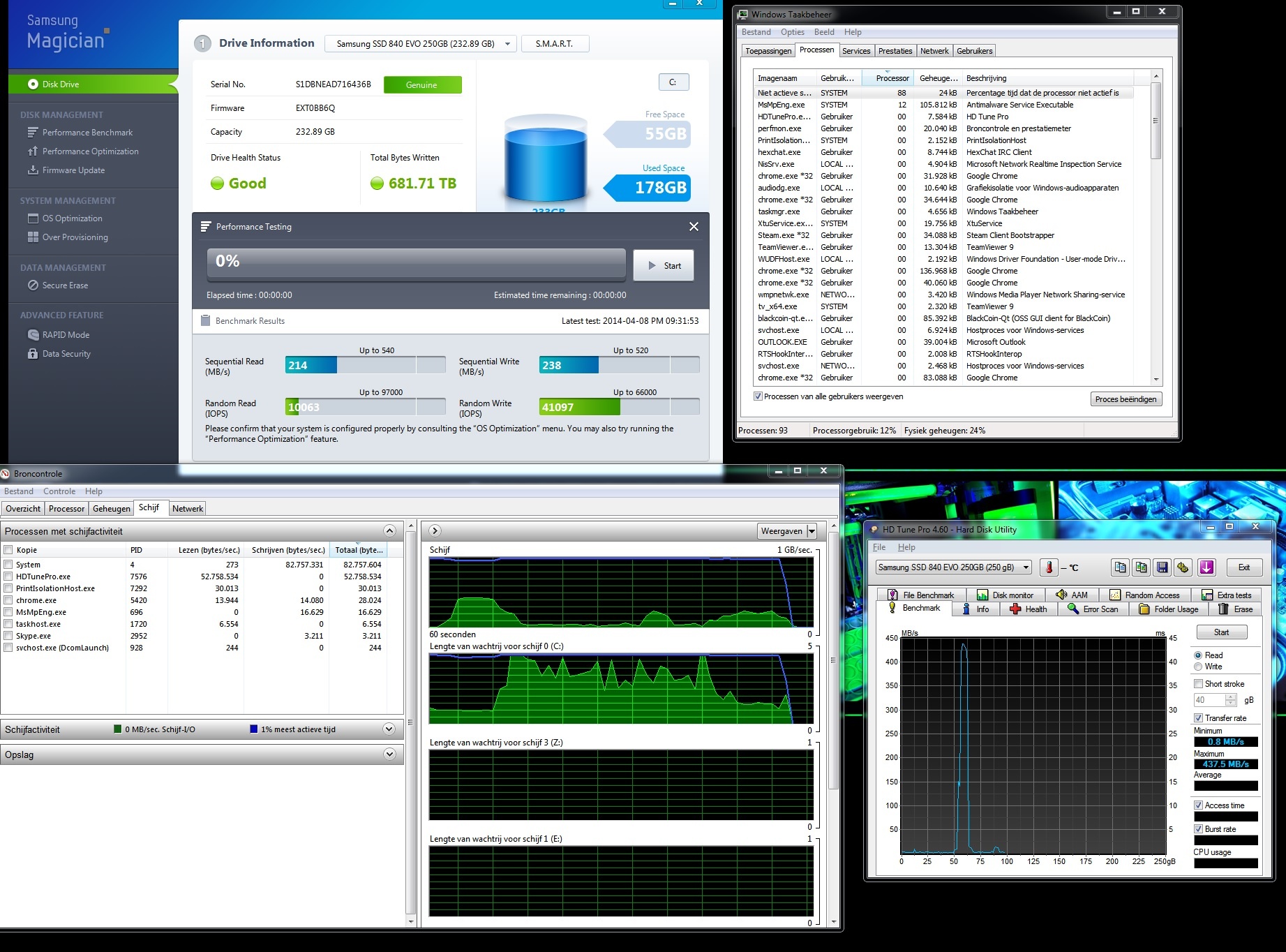The height and width of the screenshot is (952, 1286).
Task: Switch to Geheugen tab in Broncontrole
Action: click(112, 509)
